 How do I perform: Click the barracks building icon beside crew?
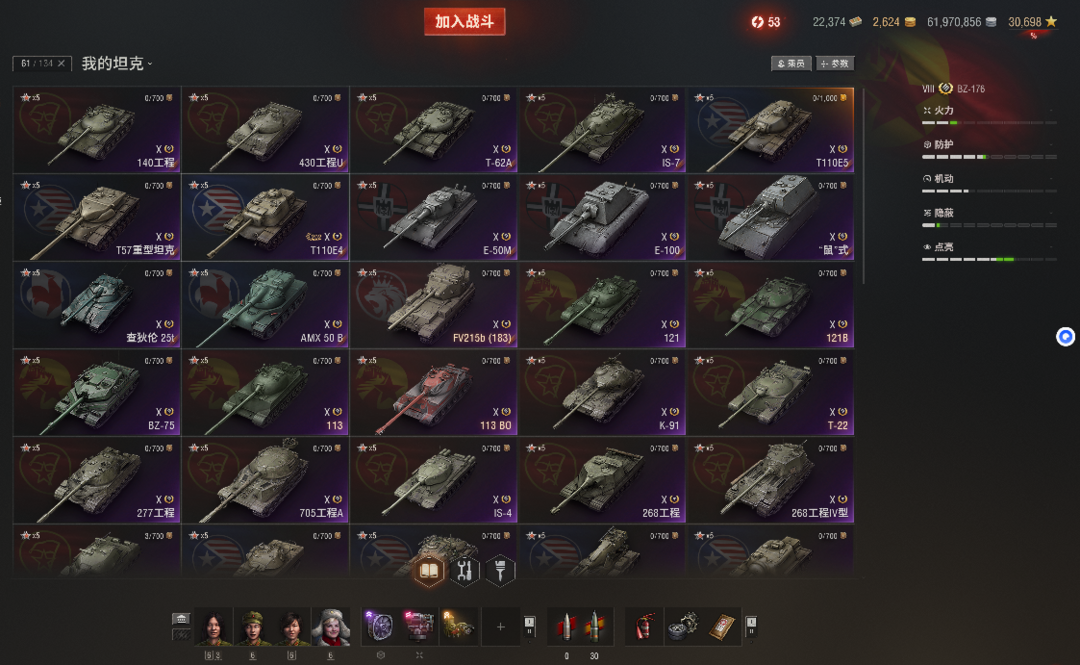point(180,618)
